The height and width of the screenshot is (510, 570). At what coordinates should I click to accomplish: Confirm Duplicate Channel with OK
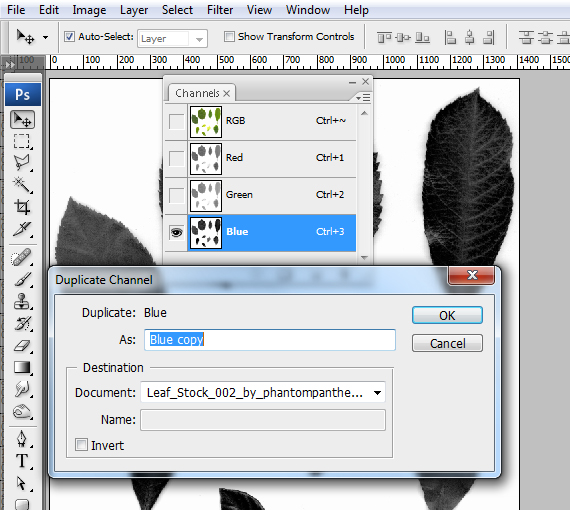(447, 315)
